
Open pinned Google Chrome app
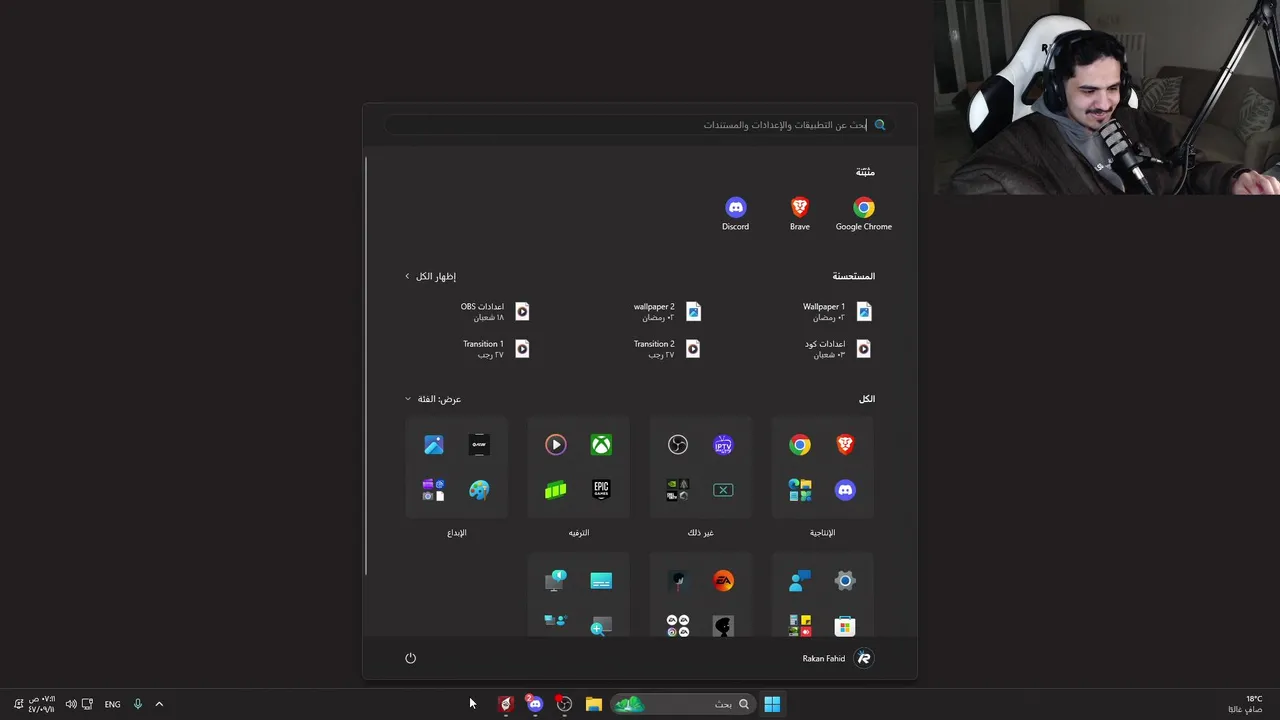(863, 213)
